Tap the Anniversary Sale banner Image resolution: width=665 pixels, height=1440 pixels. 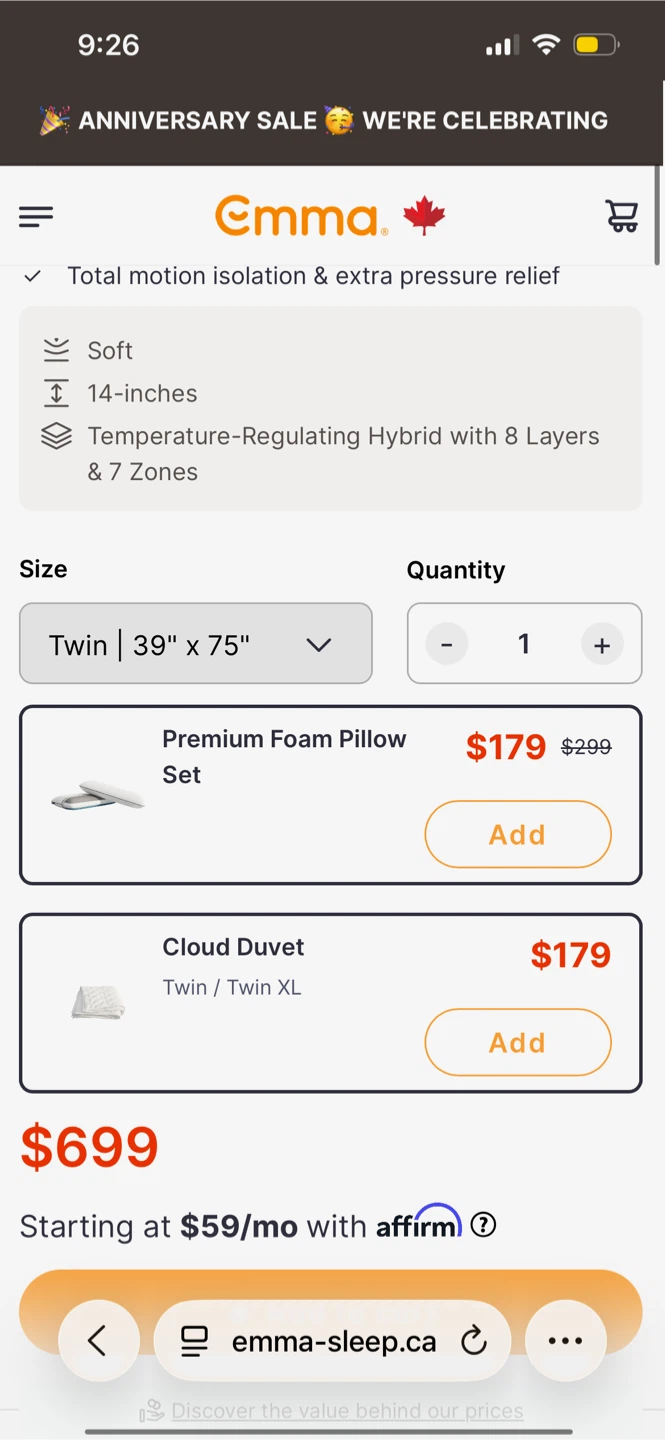[324, 120]
